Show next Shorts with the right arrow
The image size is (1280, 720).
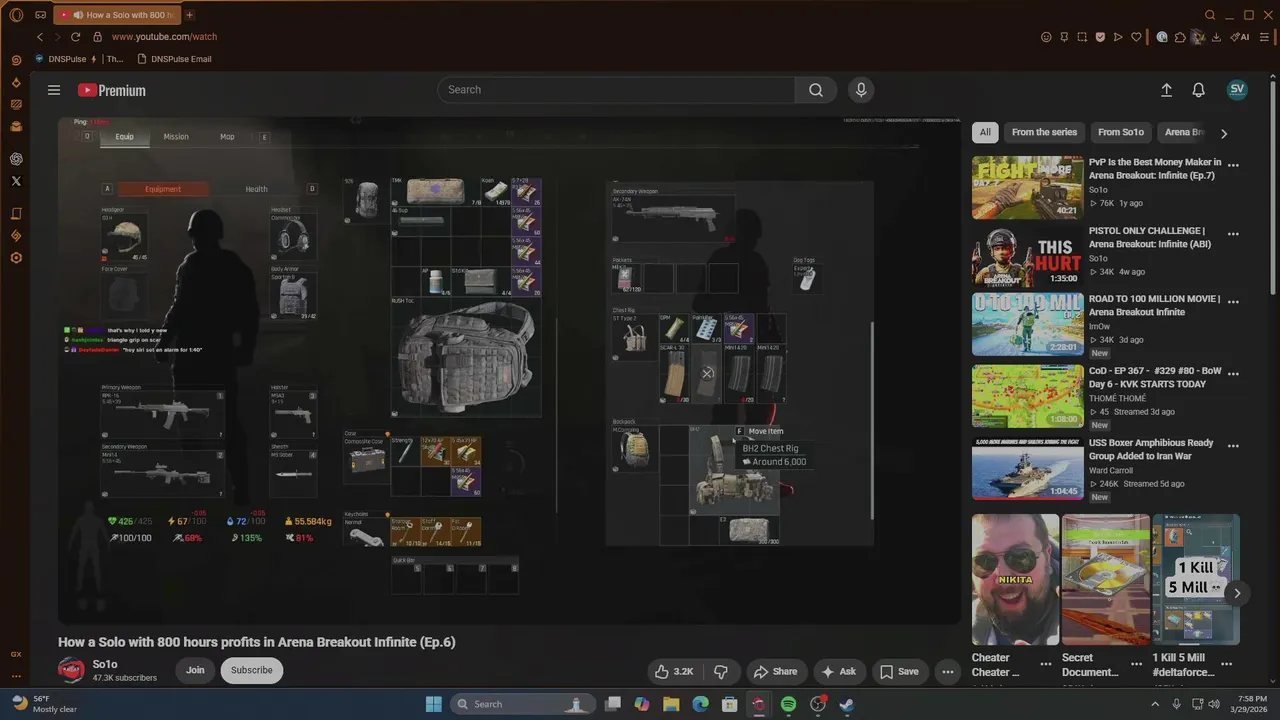[1237, 593]
